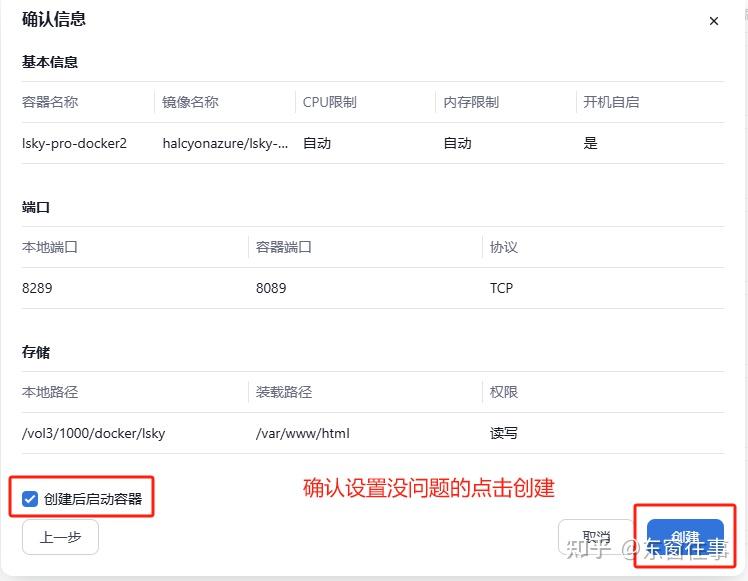
Task: Click the mount path /var/www/html
Action: [303, 433]
